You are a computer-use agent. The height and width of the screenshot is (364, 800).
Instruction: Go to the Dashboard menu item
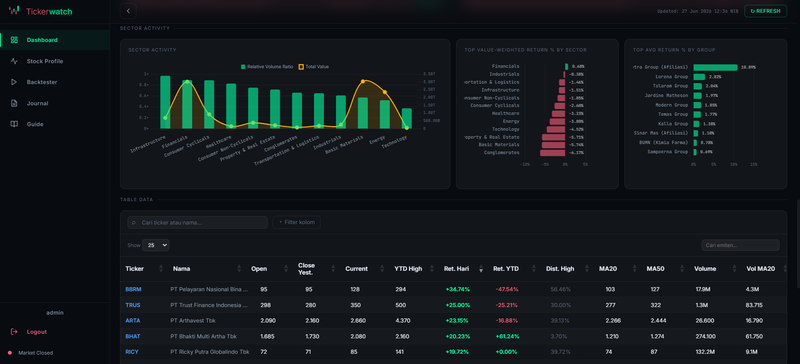pyautogui.click(x=55, y=40)
